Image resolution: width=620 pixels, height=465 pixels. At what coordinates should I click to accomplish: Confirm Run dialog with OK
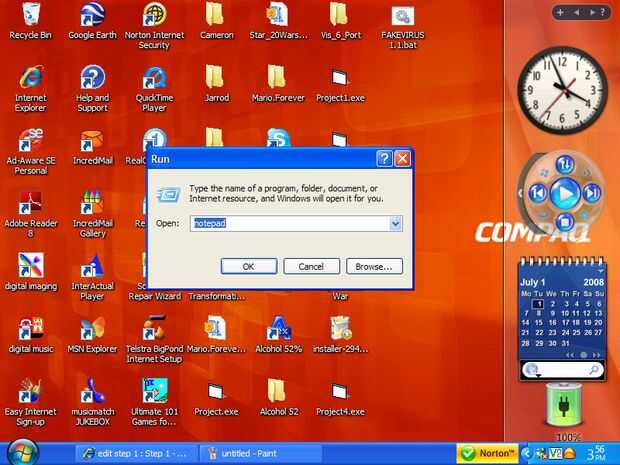click(x=249, y=266)
